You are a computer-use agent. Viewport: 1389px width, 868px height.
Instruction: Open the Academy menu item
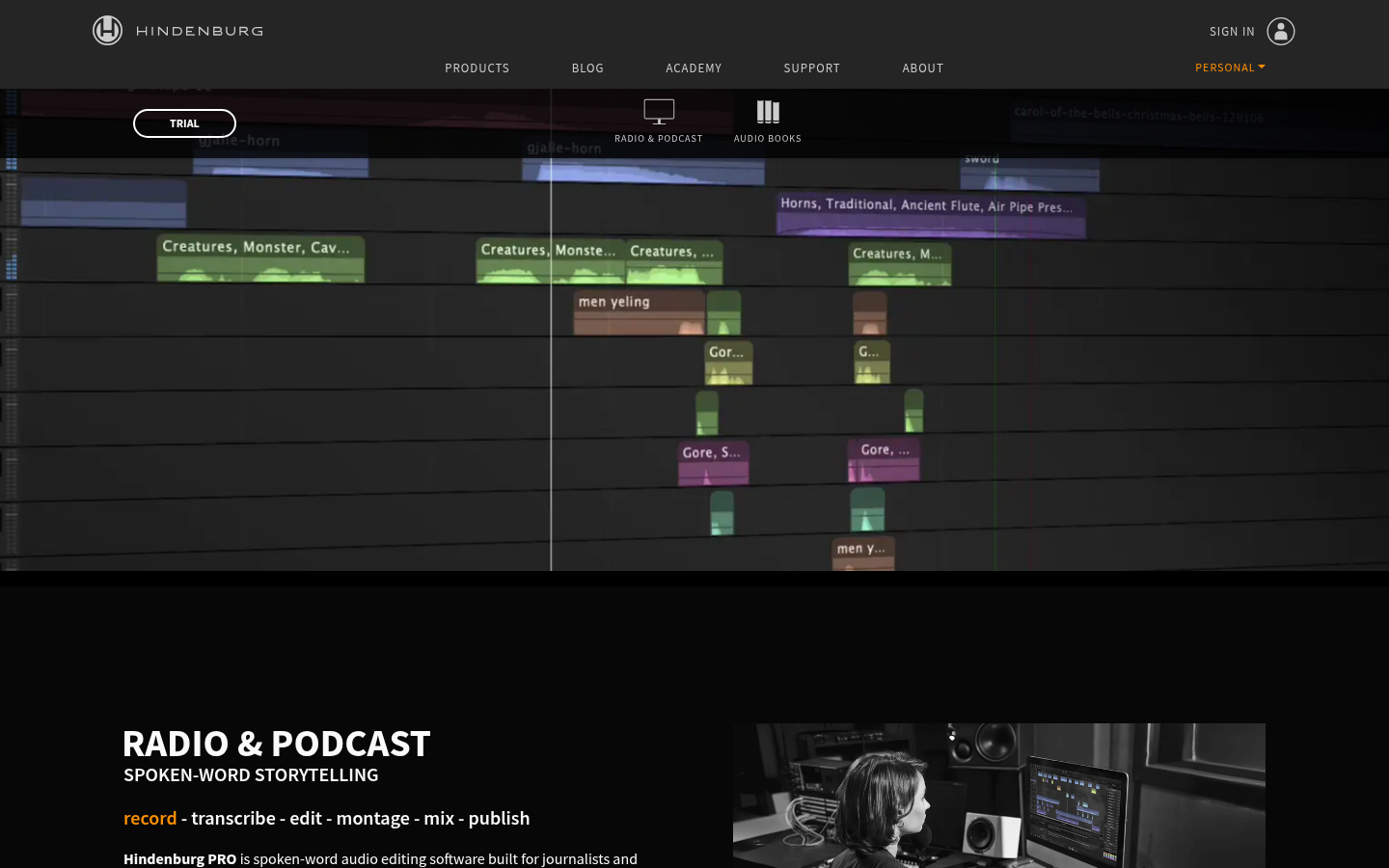tap(694, 68)
